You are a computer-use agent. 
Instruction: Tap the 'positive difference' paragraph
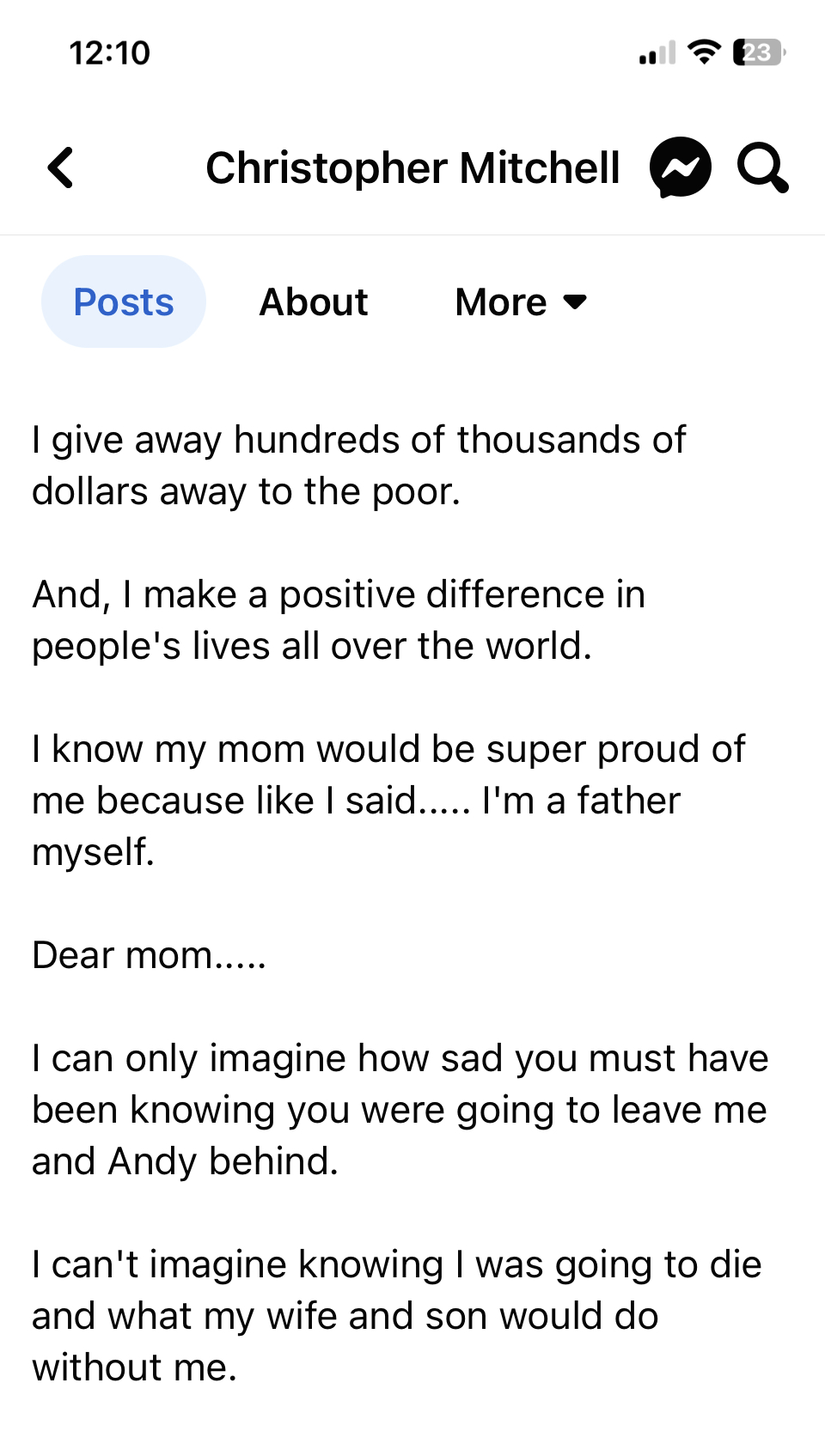[x=339, y=620]
